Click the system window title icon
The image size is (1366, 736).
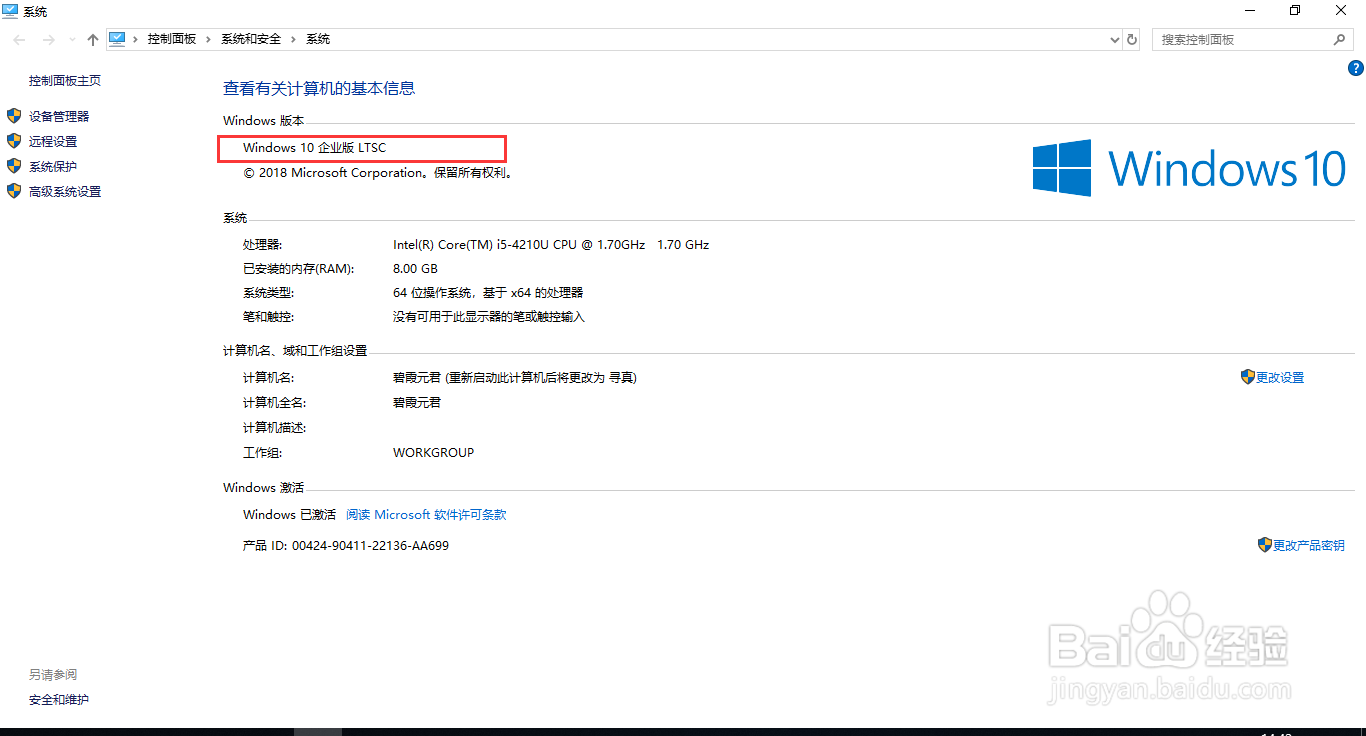click(x=10, y=11)
